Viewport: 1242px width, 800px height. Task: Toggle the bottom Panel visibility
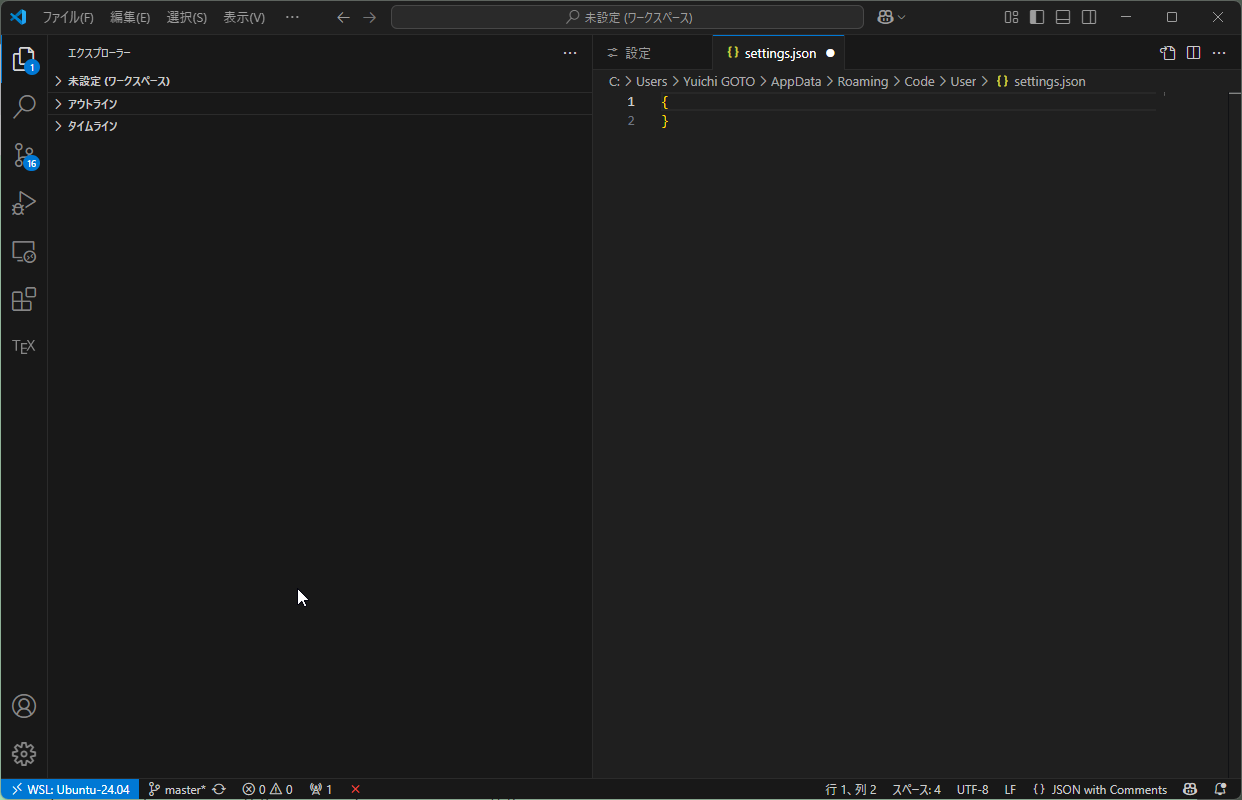[1063, 17]
